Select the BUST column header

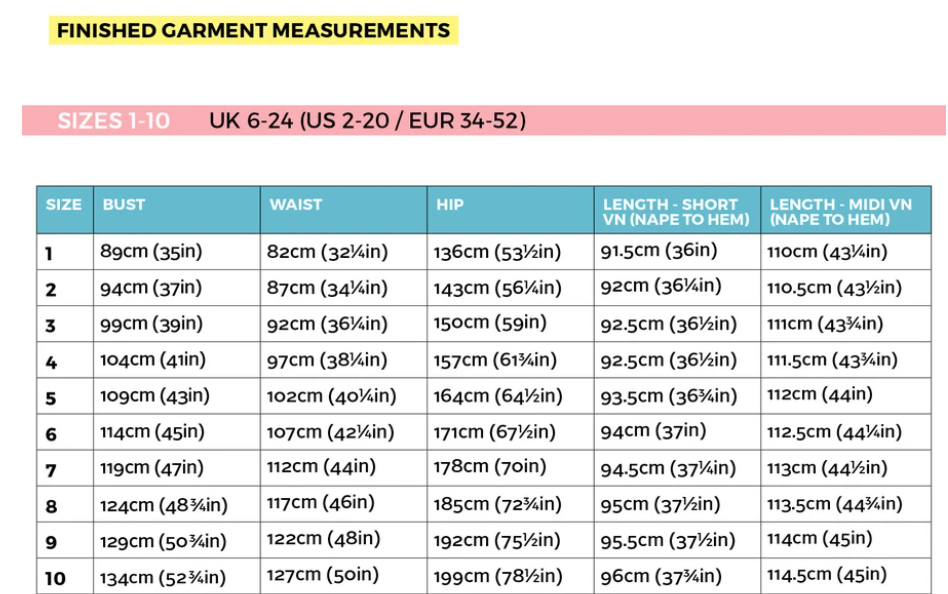coord(124,204)
